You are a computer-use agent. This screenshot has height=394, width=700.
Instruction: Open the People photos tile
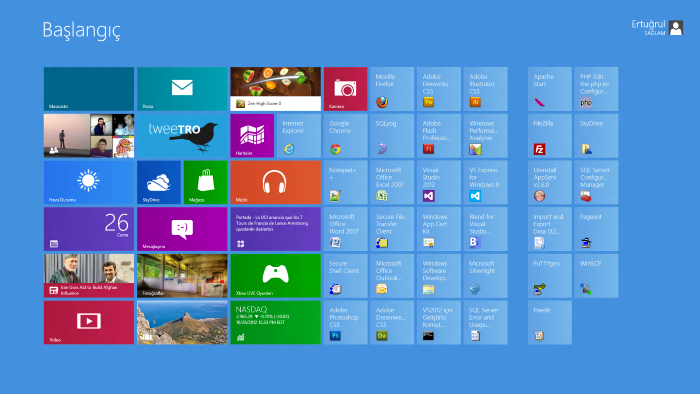point(89,136)
